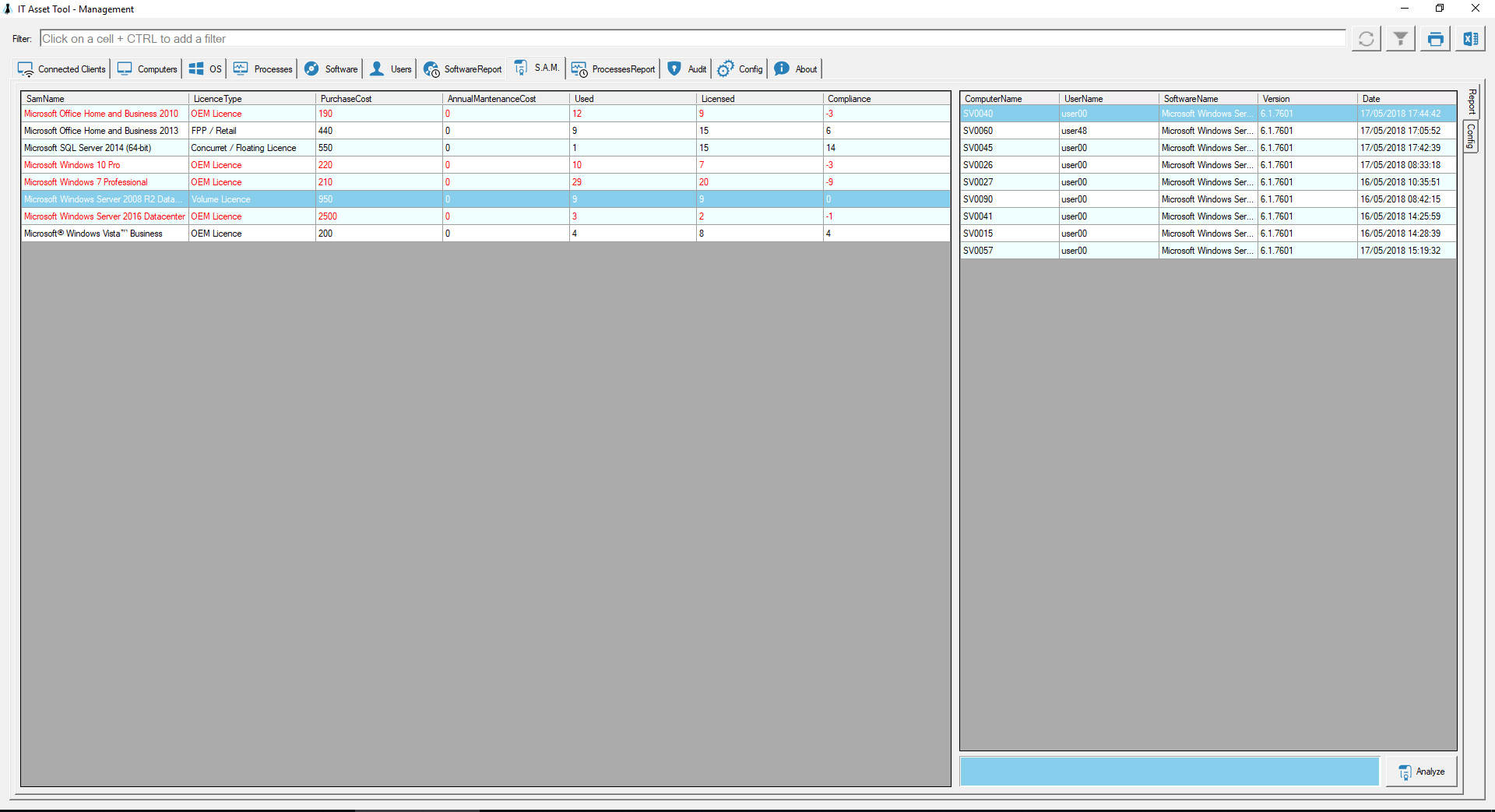Open the ProcessesReport tab
The image size is (1495, 812).
coord(614,69)
